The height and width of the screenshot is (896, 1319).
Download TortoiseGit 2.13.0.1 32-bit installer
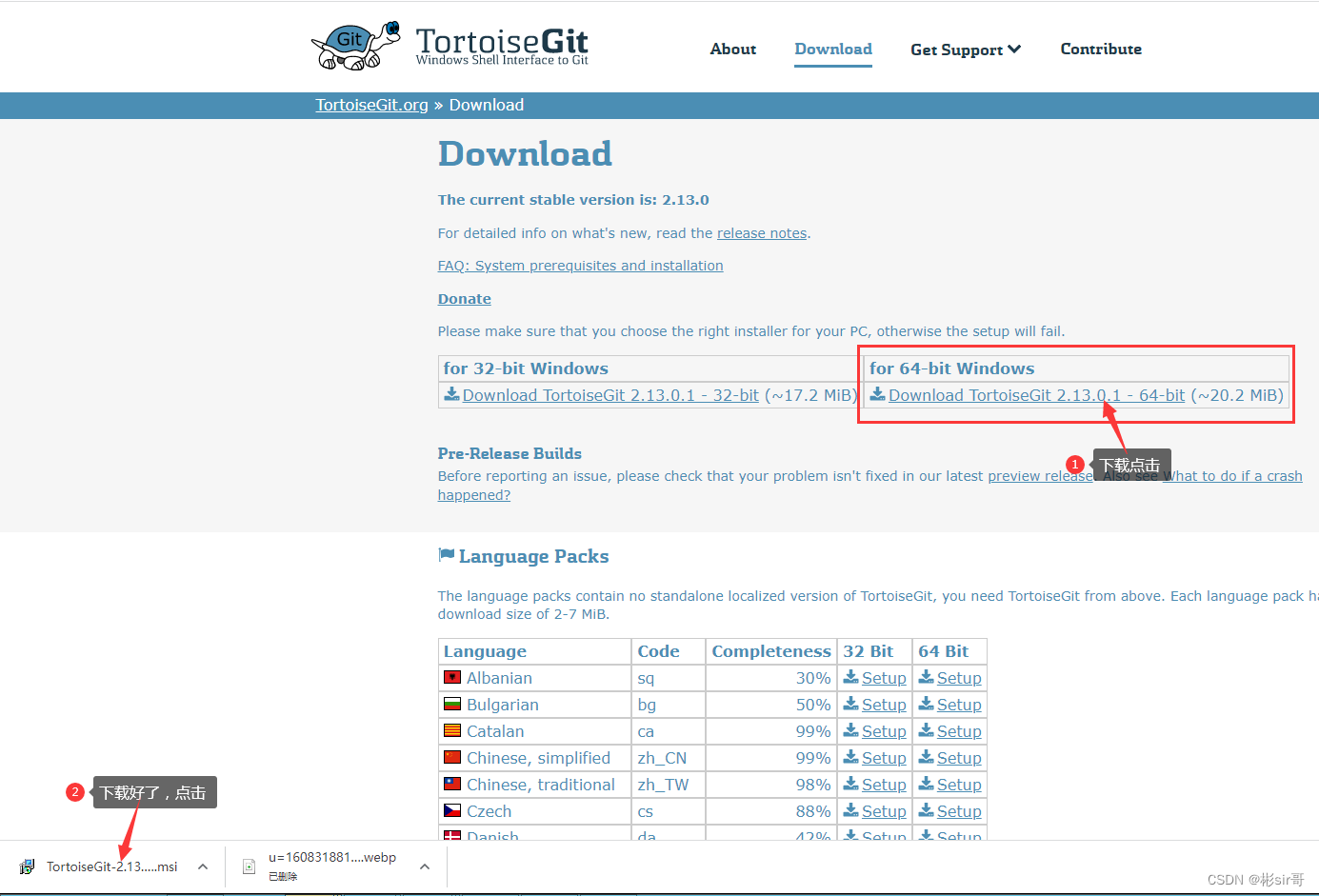coord(610,395)
